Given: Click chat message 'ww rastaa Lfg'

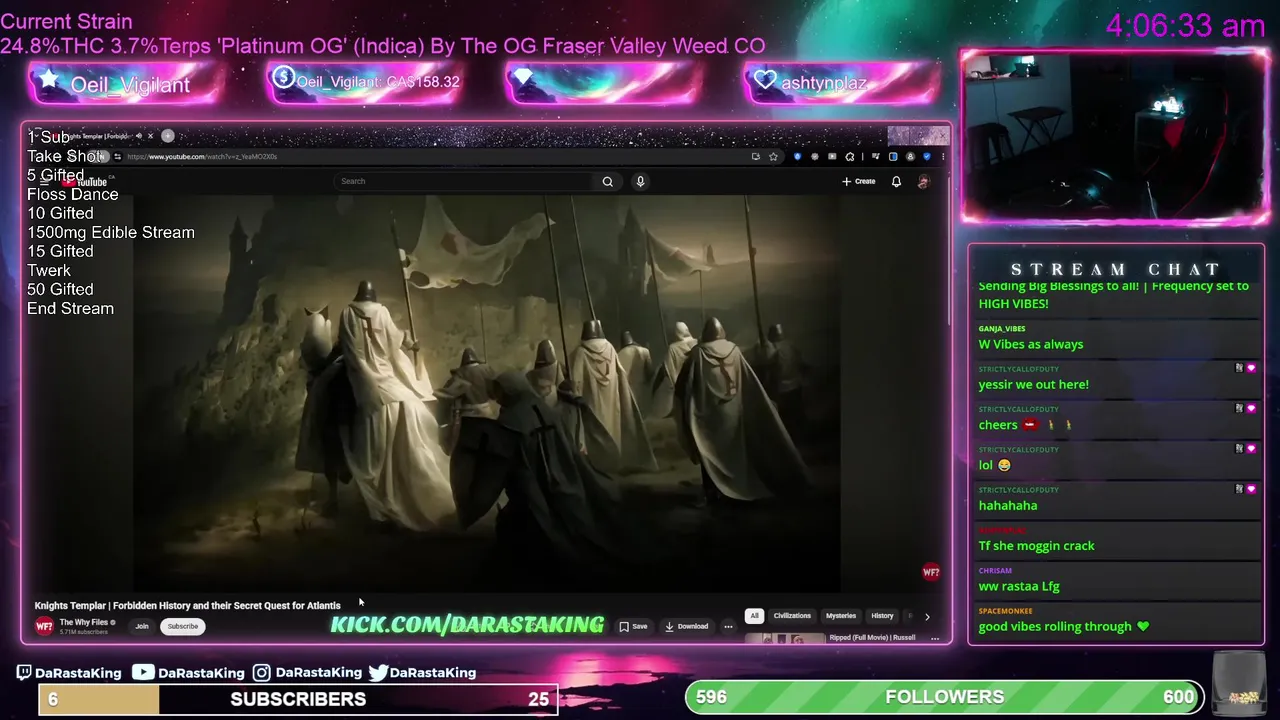Looking at the screenshot, I should click(1019, 586).
